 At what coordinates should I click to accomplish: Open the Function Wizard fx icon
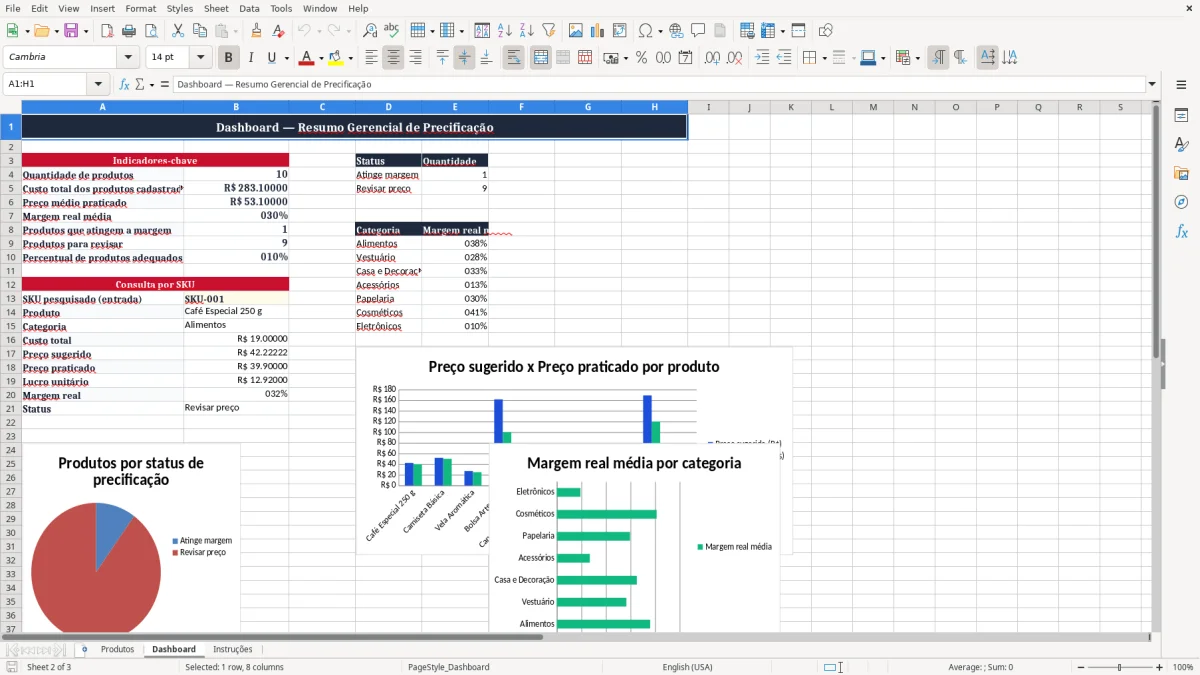point(124,85)
